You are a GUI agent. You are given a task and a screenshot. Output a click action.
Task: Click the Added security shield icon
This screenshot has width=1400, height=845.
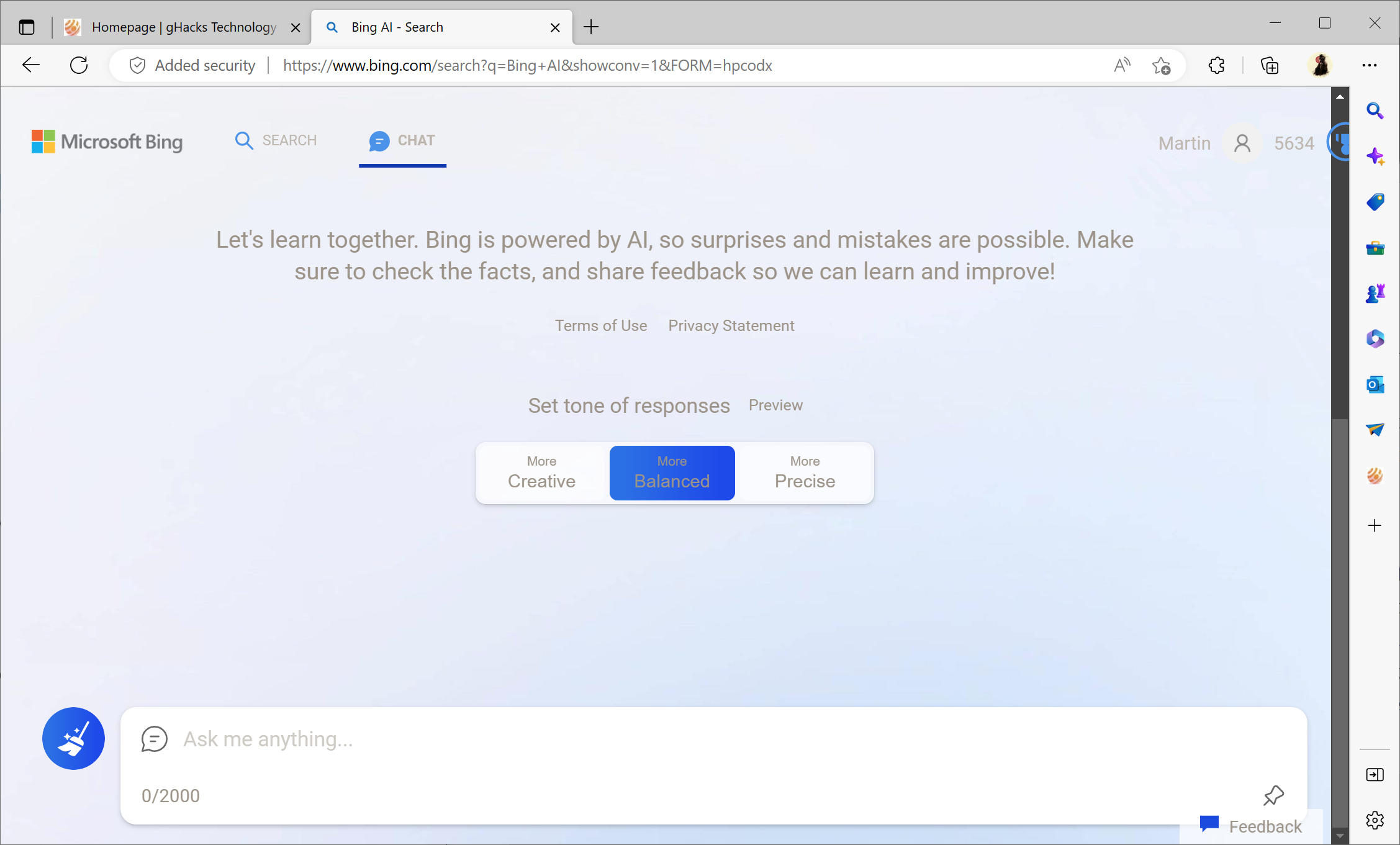click(x=137, y=65)
